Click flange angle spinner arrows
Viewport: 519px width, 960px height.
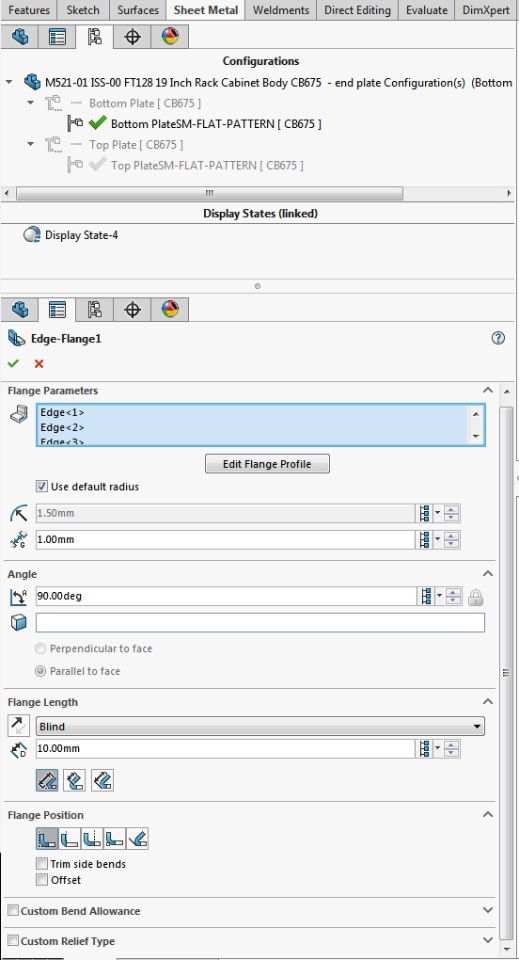click(x=453, y=596)
